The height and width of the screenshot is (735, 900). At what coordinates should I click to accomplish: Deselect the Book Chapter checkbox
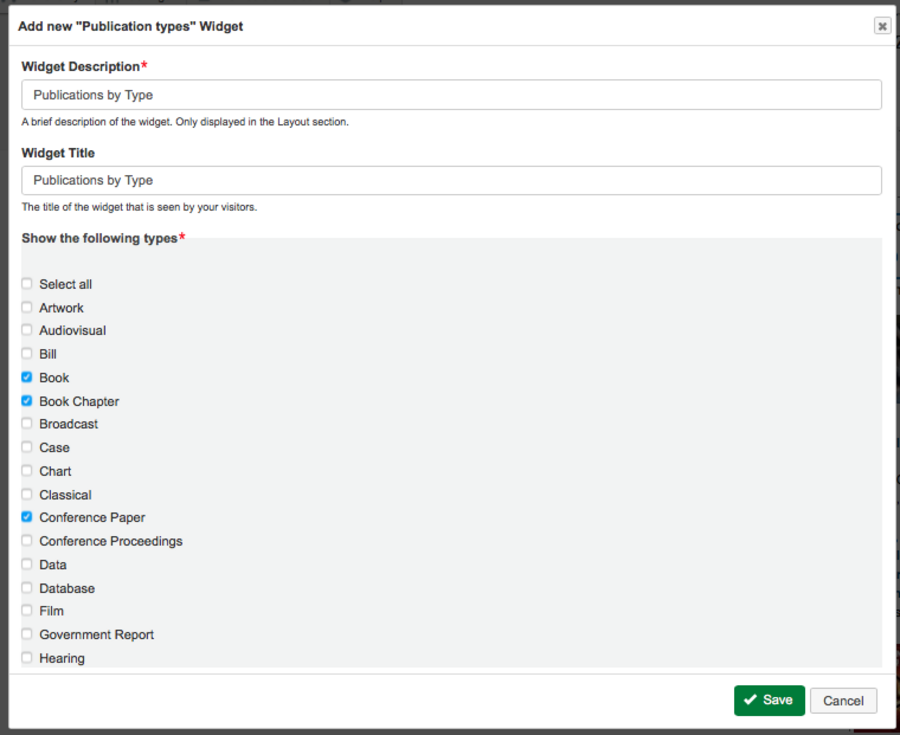coord(27,401)
